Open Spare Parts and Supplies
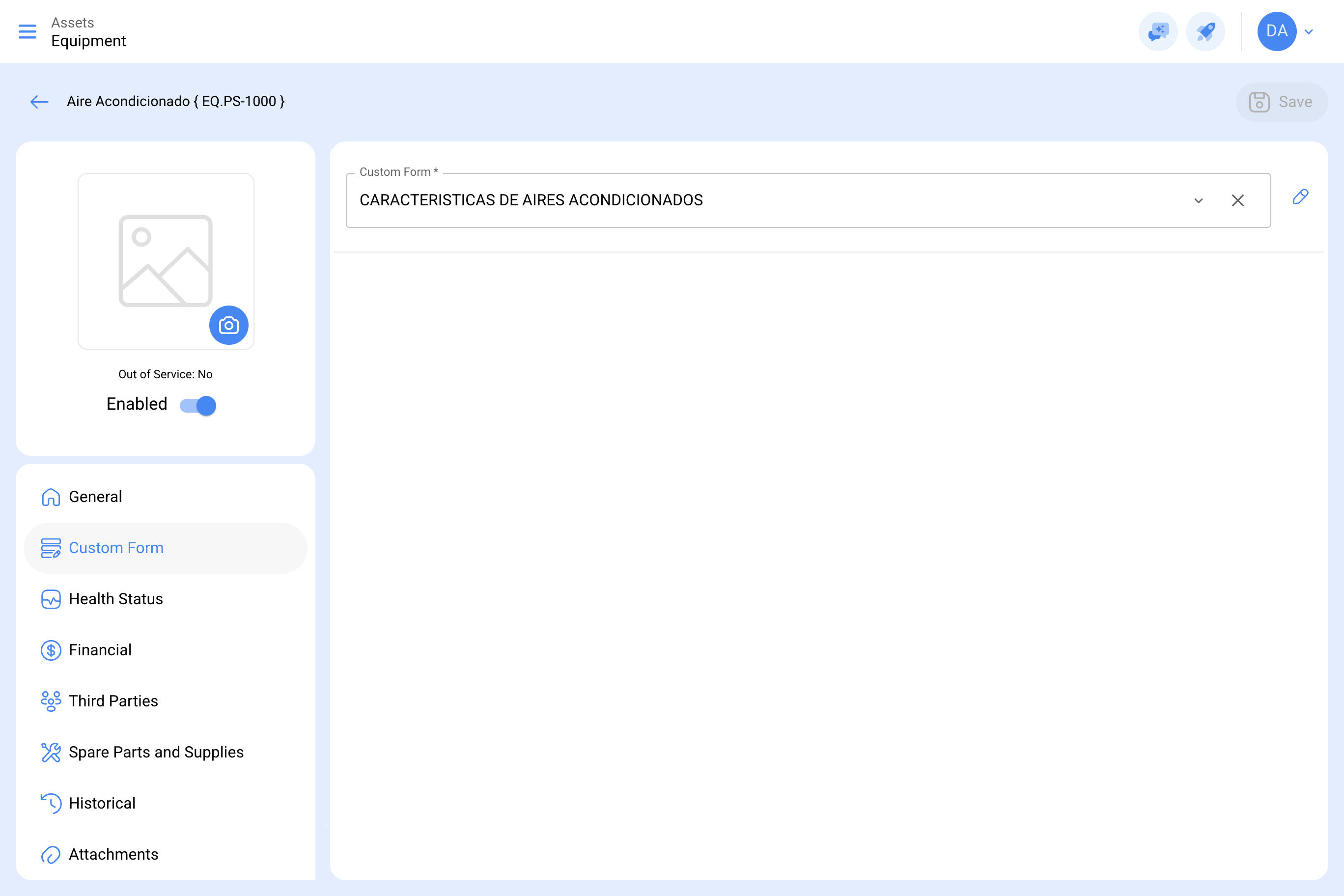Image resolution: width=1344 pixels, height=896 pixels. coord(166,752)
